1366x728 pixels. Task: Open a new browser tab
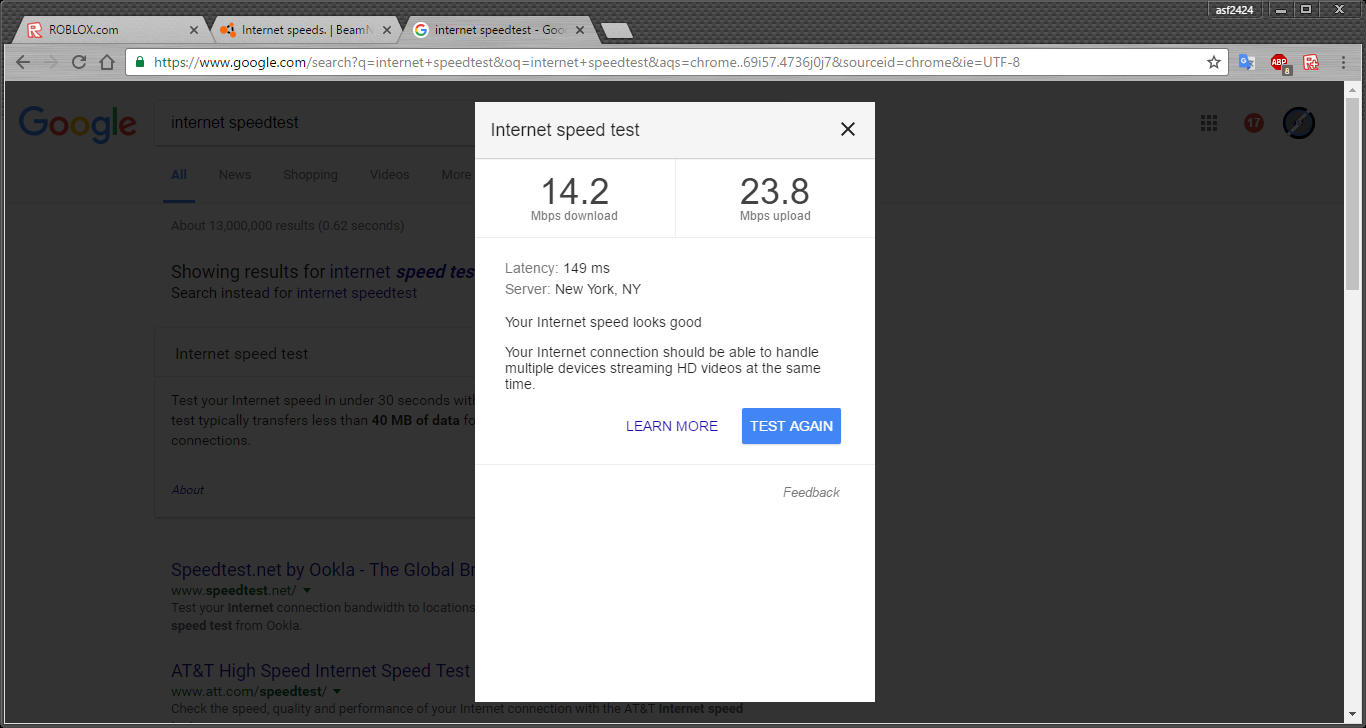617,30
